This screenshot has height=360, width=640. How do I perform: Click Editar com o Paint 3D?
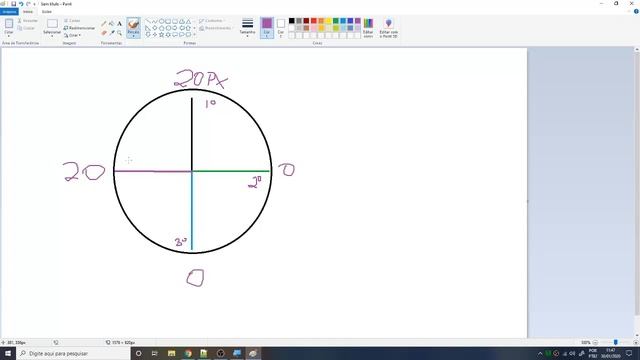[388, 28]
